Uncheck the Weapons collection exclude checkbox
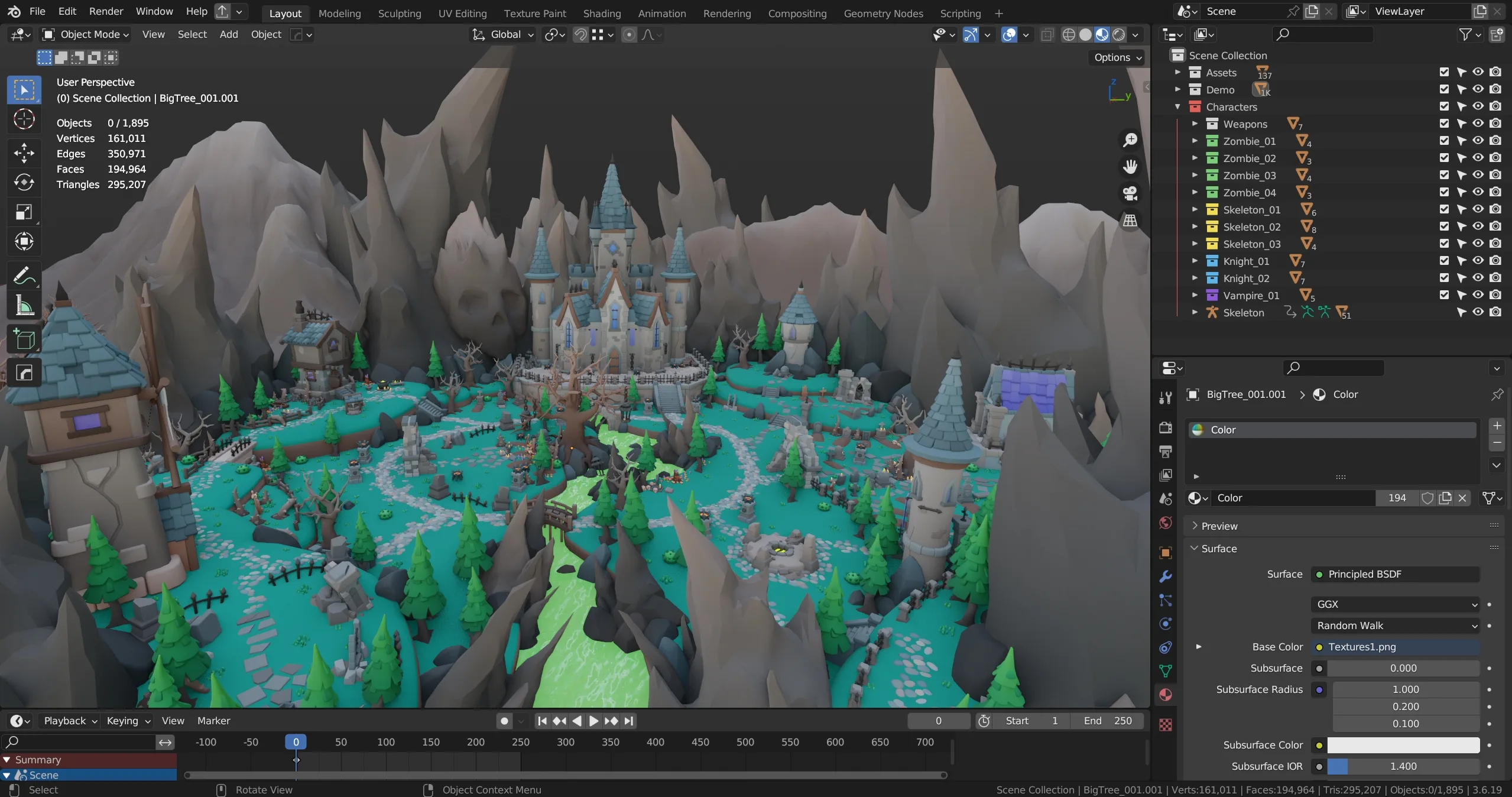Viewport: 1512px width, 797px height. [x=1444, y=124]
